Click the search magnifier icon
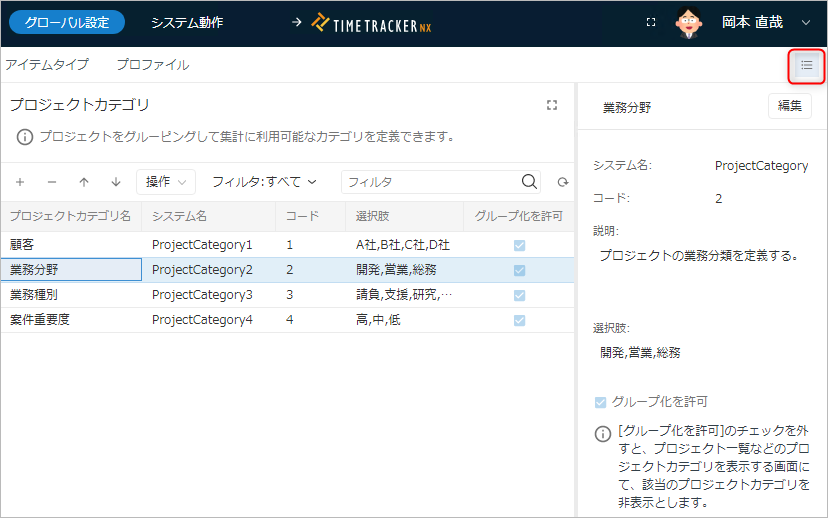828x518 pixels. pos(530,182)
